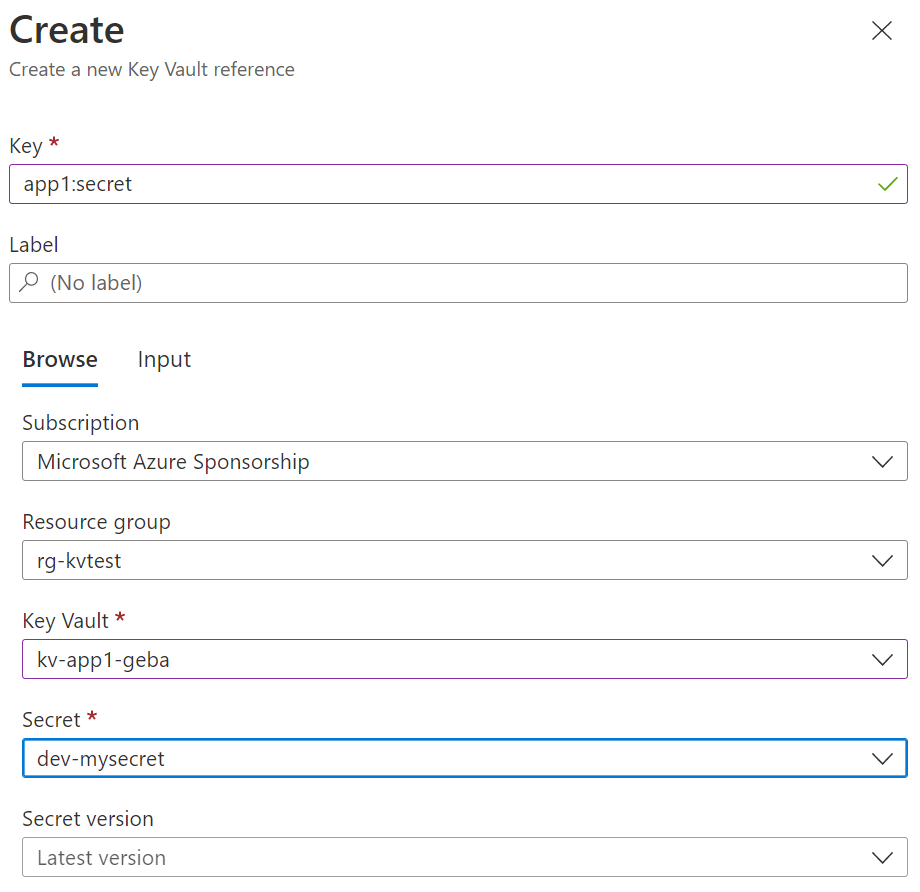Click the chevron arrow on Key Vault field

(x=881, y=660)
